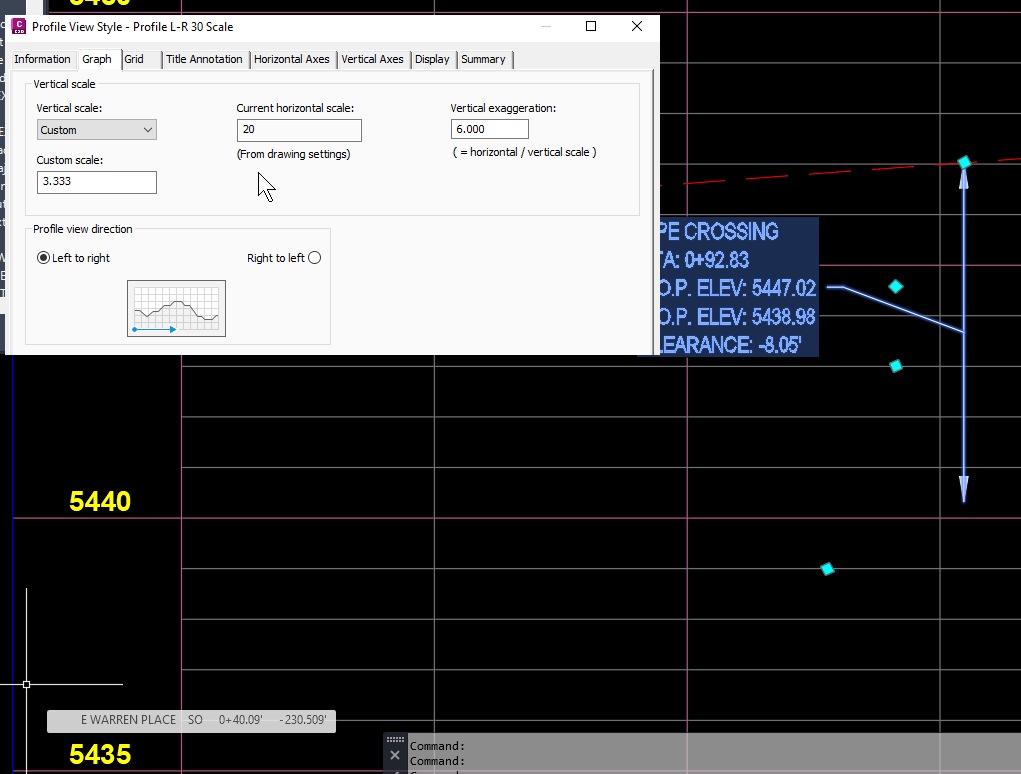Click the profile view direction preview image
Screen dimensions: 1021x774
click(x=176, y=308)
